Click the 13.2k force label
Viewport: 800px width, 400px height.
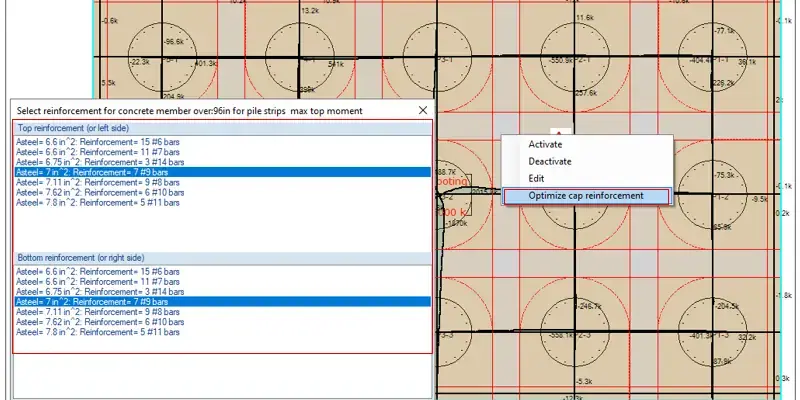coord(310,10)
